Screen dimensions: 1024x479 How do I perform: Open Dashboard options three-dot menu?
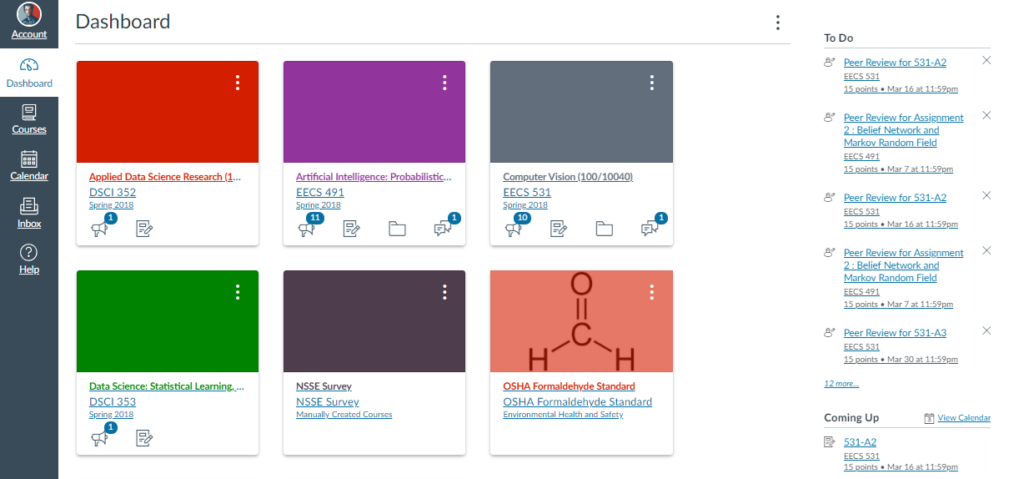(777, 23)
